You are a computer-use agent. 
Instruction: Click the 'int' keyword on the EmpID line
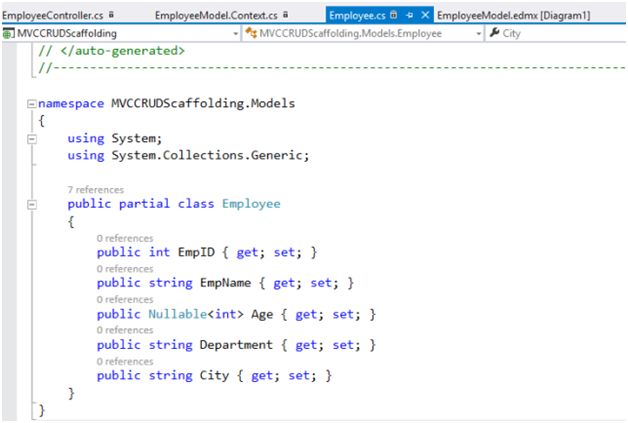coord(159,252)
